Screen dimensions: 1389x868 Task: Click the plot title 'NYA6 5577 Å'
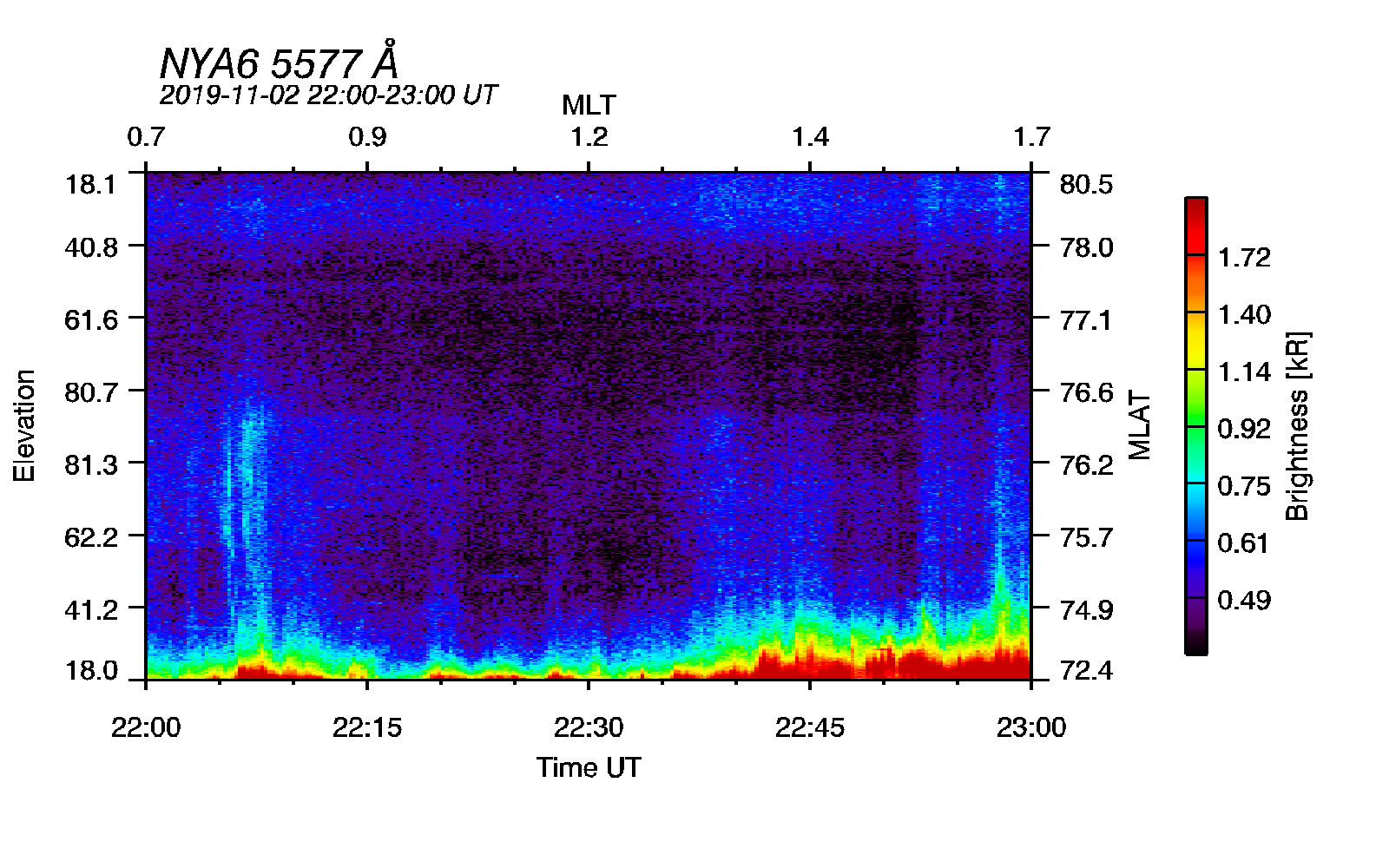(279, 61)
